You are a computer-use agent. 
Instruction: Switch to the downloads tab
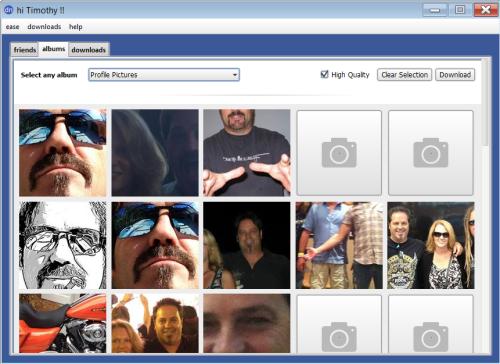(x=89, y=50)
